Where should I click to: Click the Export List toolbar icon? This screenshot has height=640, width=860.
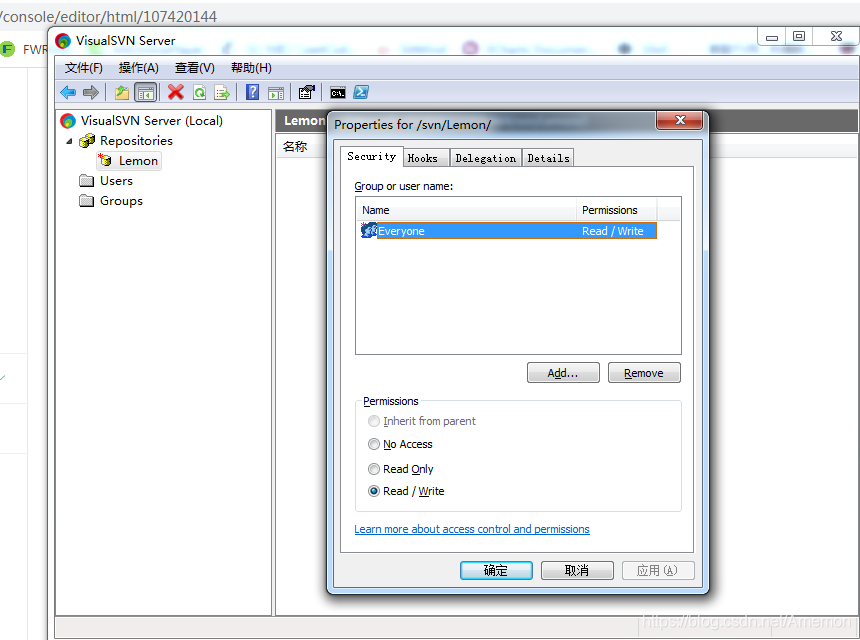[x=222, y=92]
